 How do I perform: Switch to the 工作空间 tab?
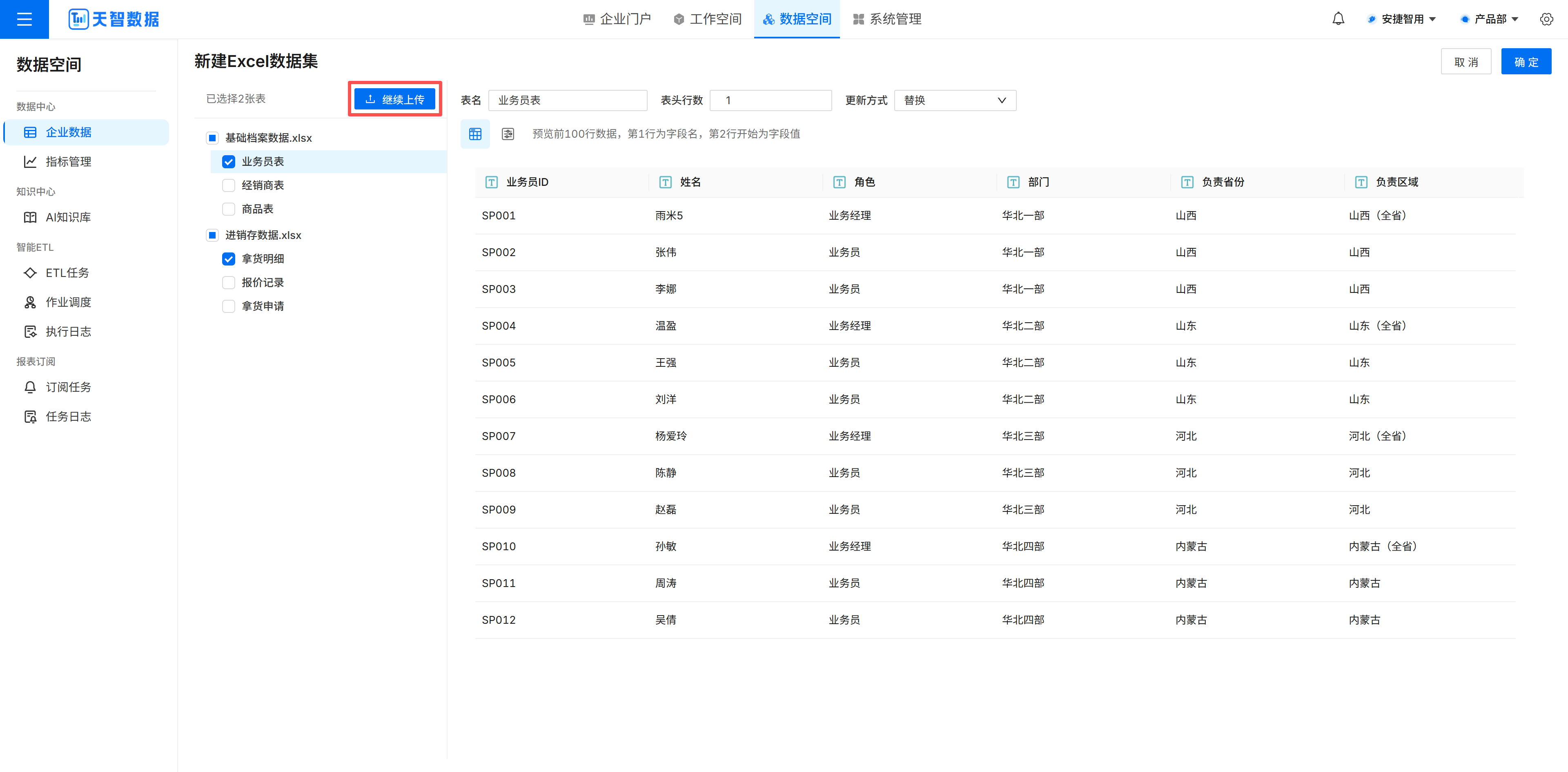pos(707,20)
